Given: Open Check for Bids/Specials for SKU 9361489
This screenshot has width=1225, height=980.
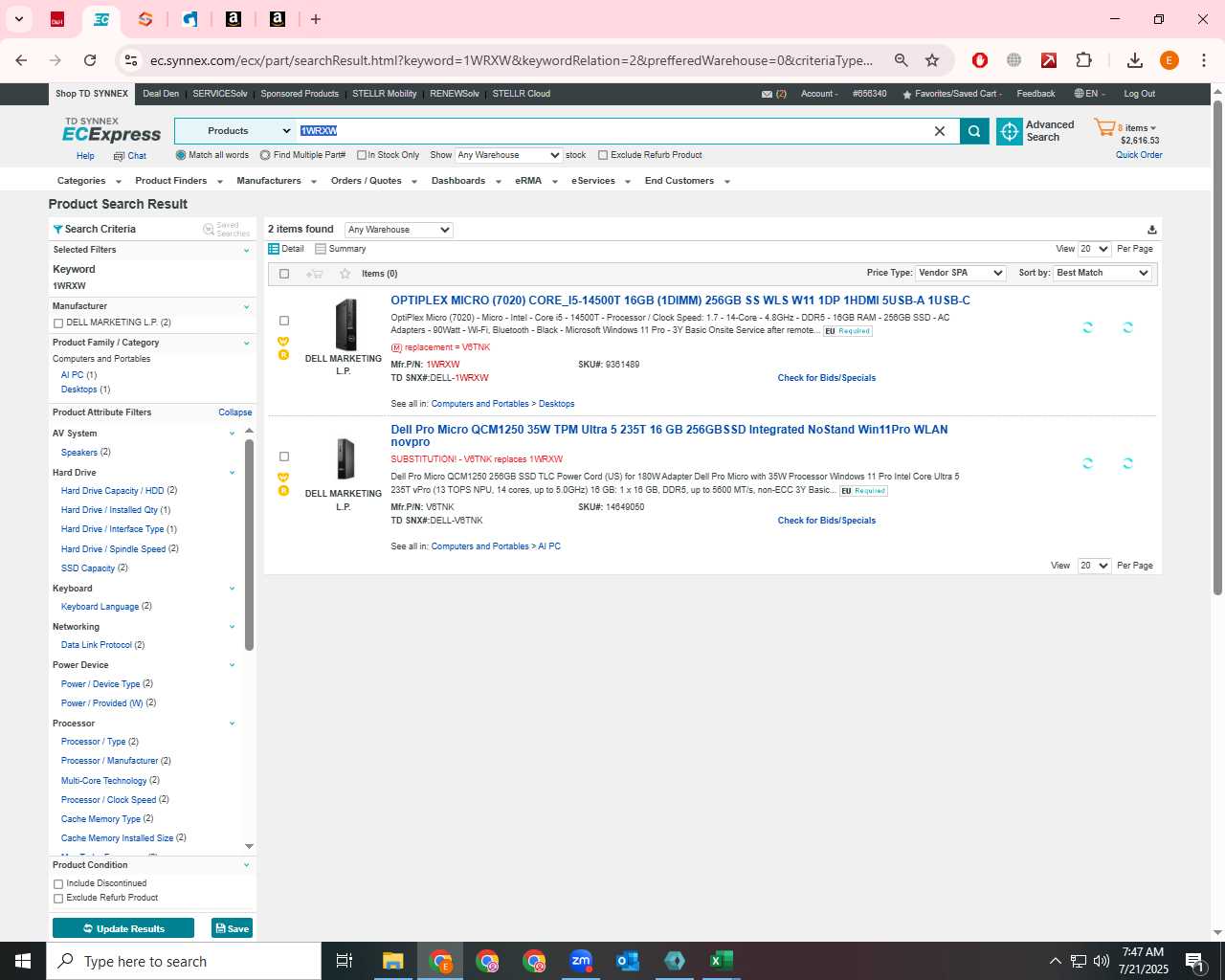Looking at the screenshot, I should click(x=827, y=378).
